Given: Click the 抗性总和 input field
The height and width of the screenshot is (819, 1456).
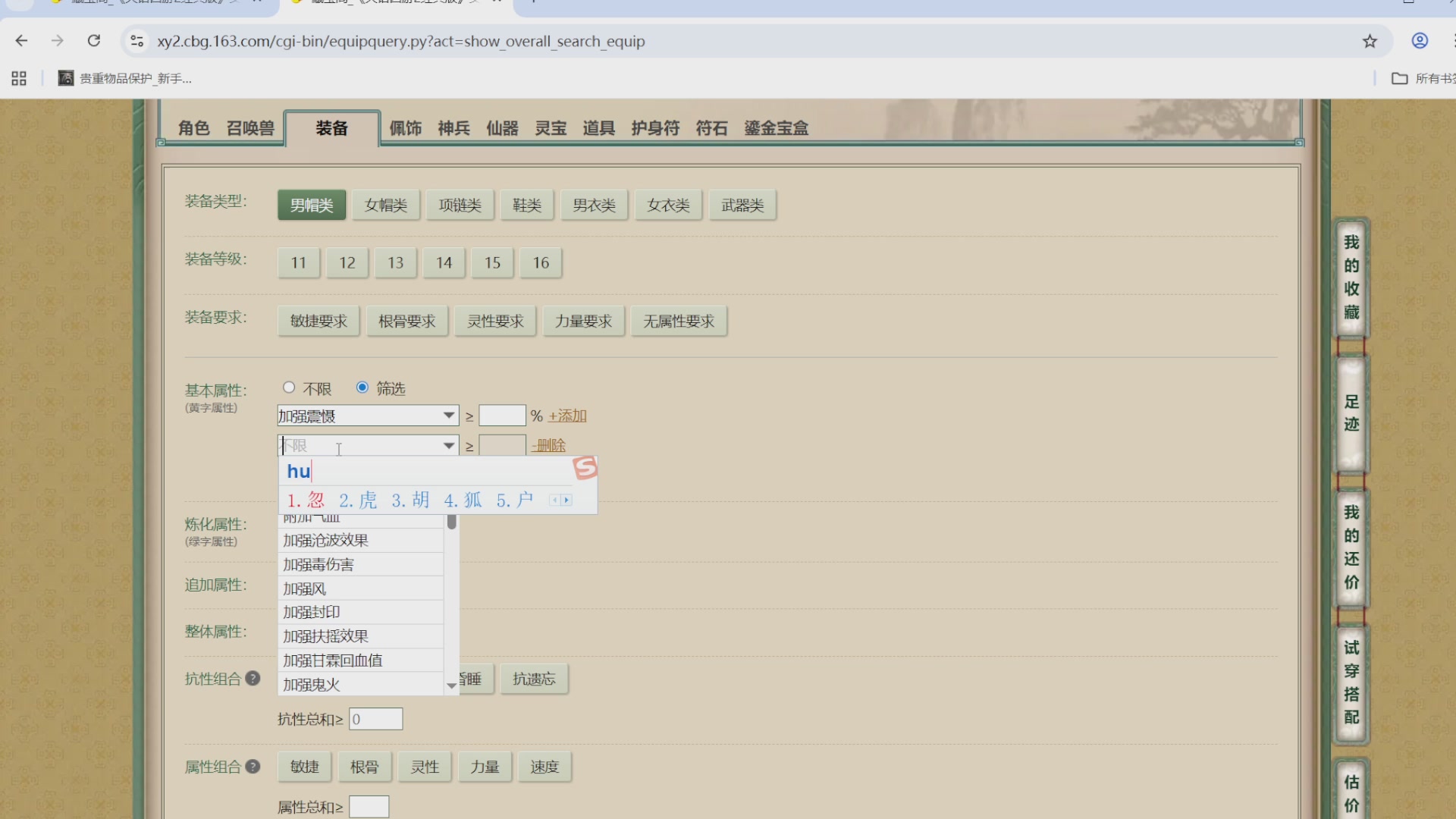Looking at the screenshot, I should 376,719.
